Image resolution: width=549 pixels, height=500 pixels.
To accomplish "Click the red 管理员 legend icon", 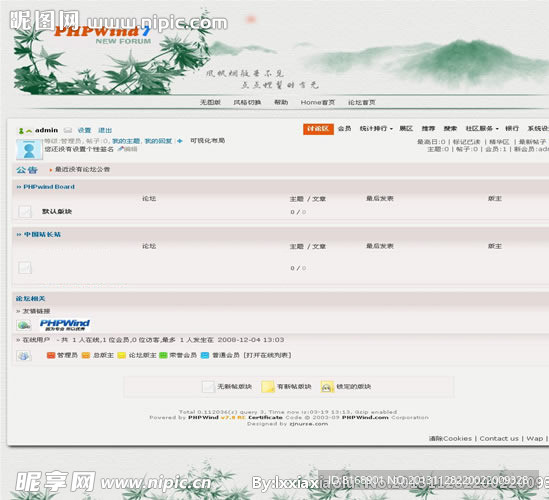I will coord(51,355).
